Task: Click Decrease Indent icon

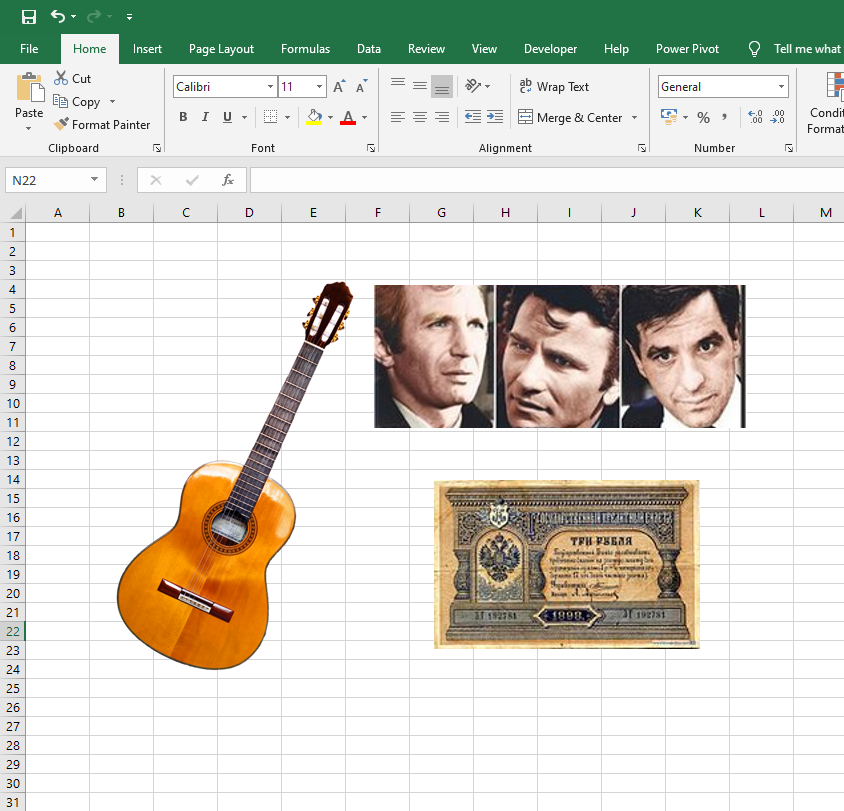Action: pyautogui.click(x=473, y=117)
